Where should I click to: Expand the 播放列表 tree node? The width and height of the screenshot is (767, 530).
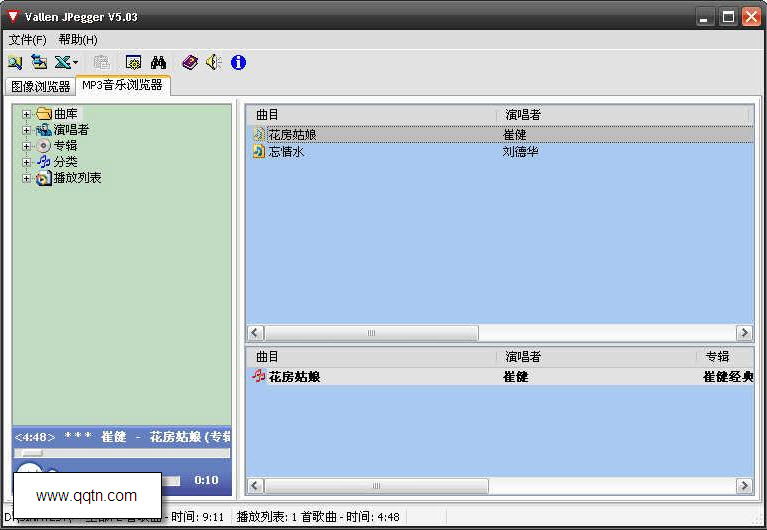[x=26, y=178]
